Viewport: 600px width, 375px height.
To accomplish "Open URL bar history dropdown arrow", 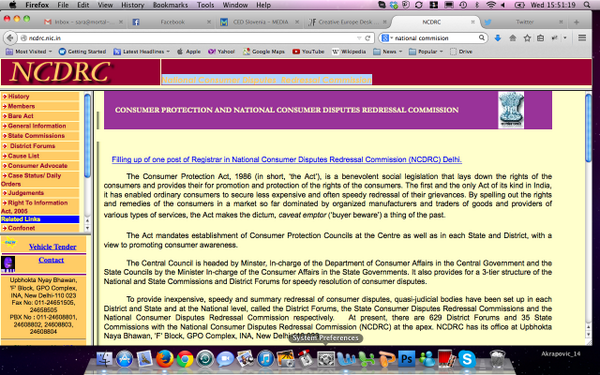I will point(359,38).
